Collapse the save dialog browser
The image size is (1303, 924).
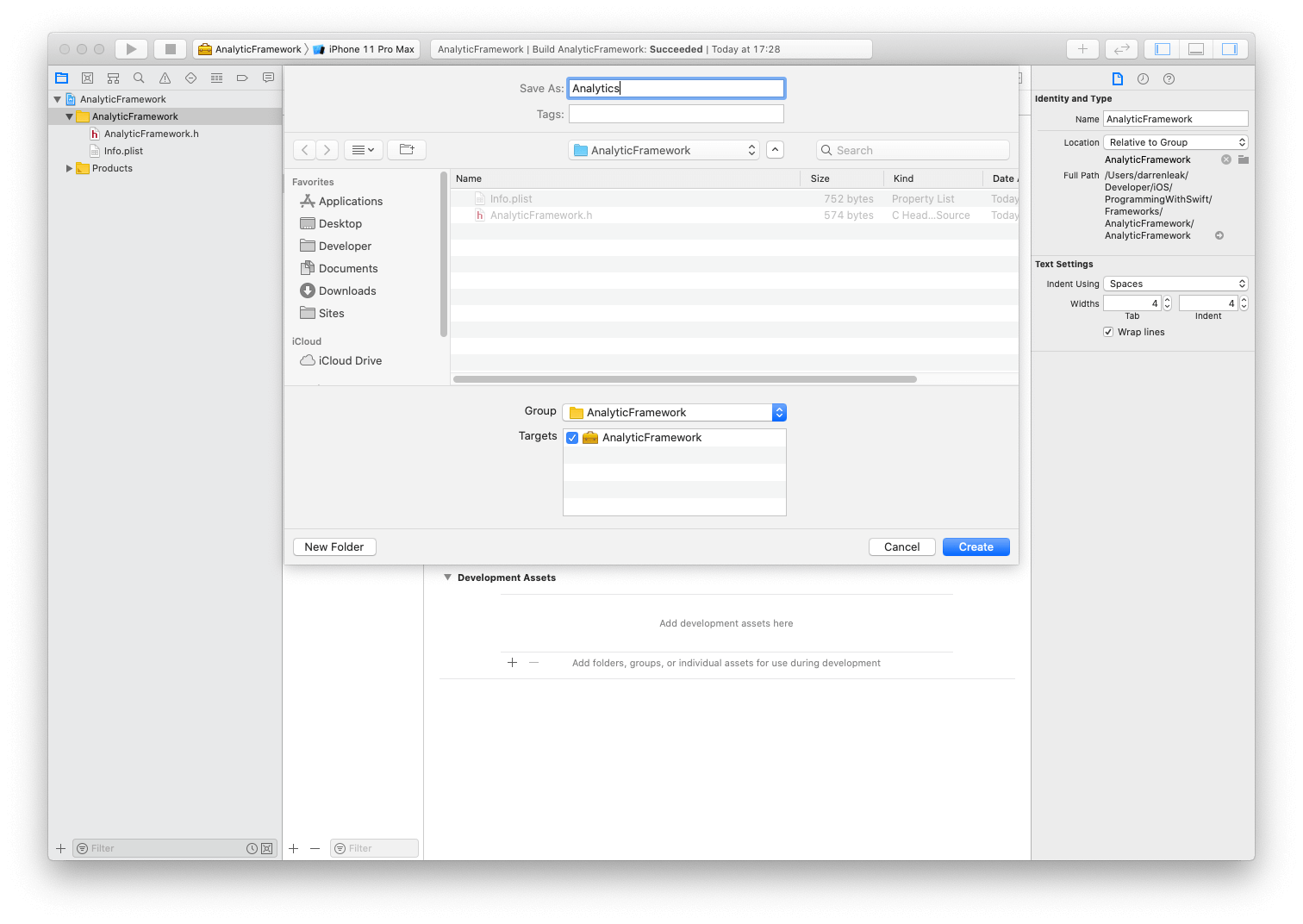[x=775, y=150]
